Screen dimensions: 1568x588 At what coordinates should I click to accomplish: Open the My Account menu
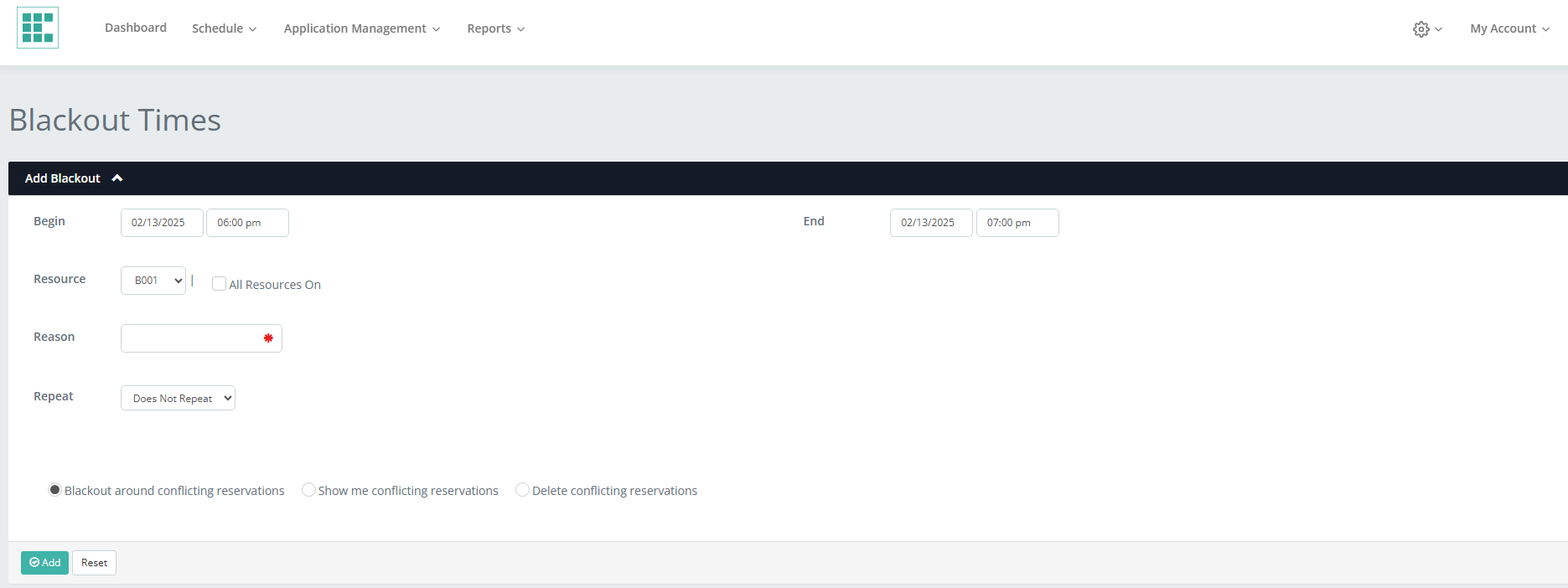[1508, 28]
